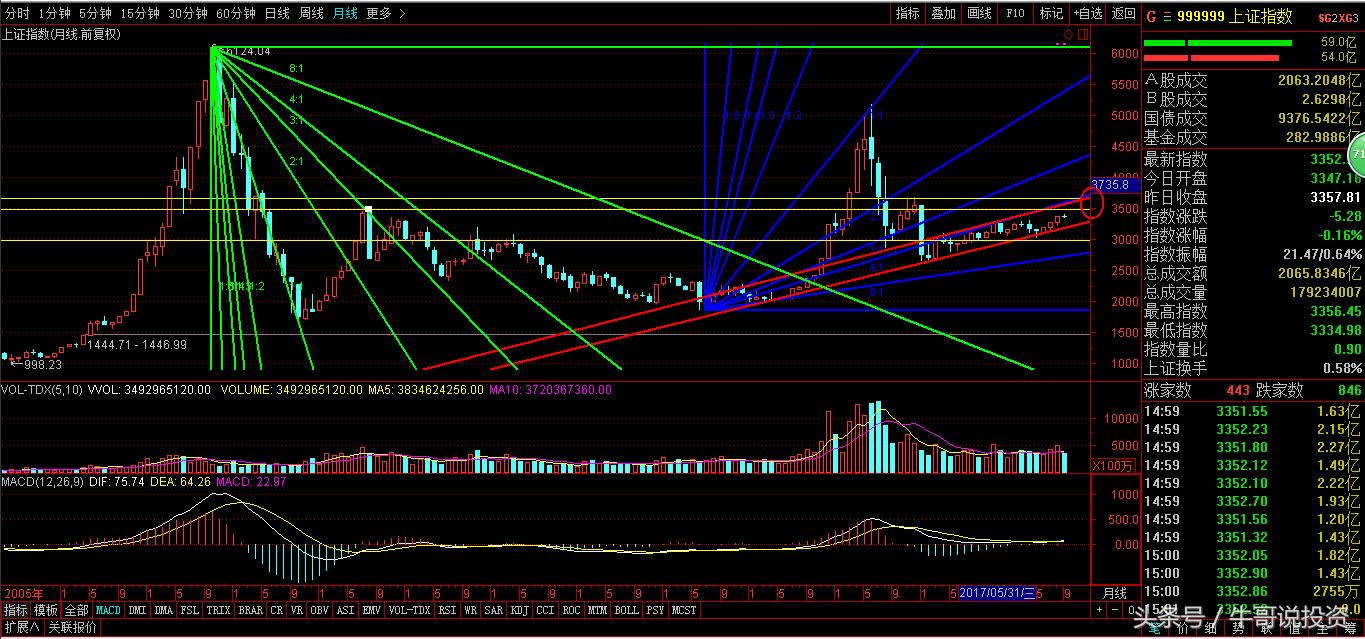Click the red G icon by stock code
The image size is (1365, 639).
click(x=1151, y=16)
